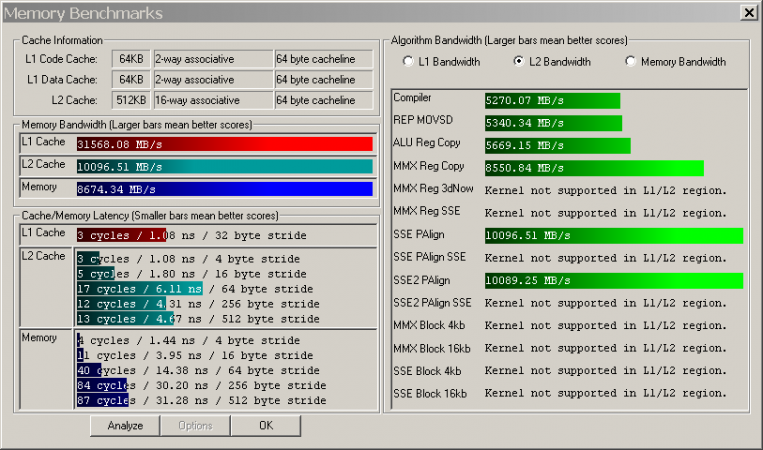Click the L2 Cache teal bandwidth bar
The image size is (763, 450).
(x=225, y=166)
